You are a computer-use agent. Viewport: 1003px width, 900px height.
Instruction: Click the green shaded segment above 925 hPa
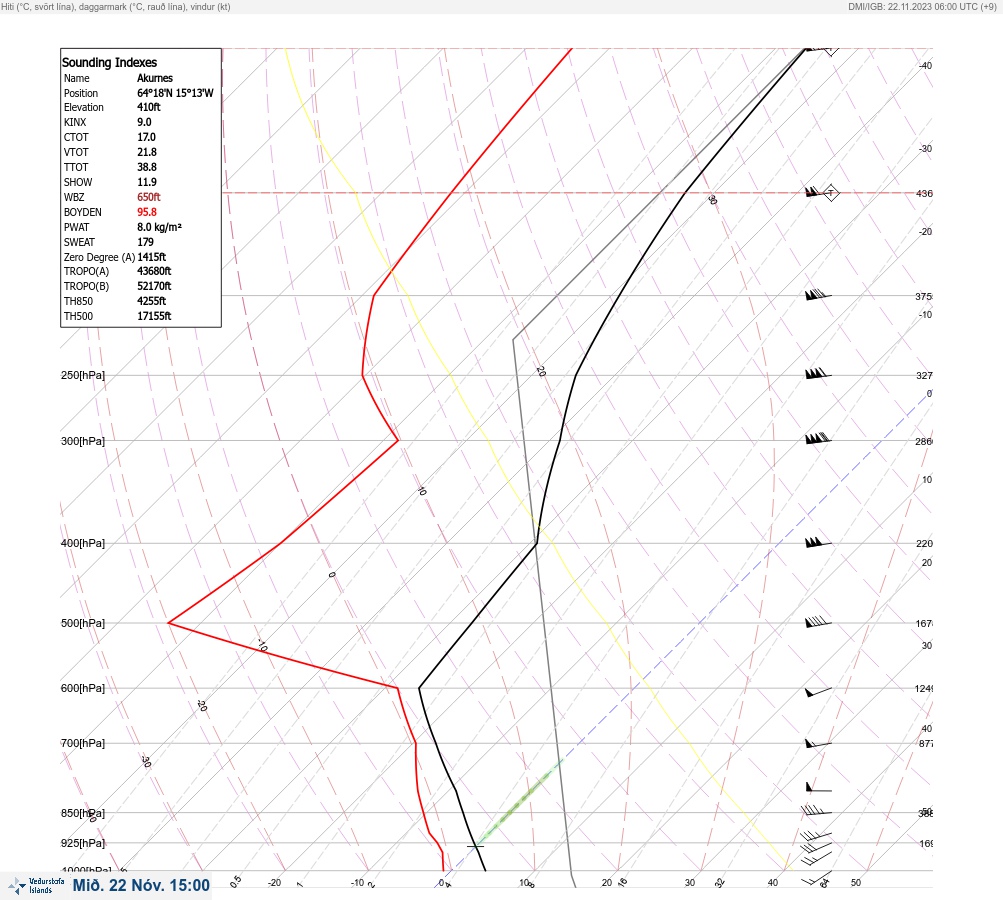521,800
